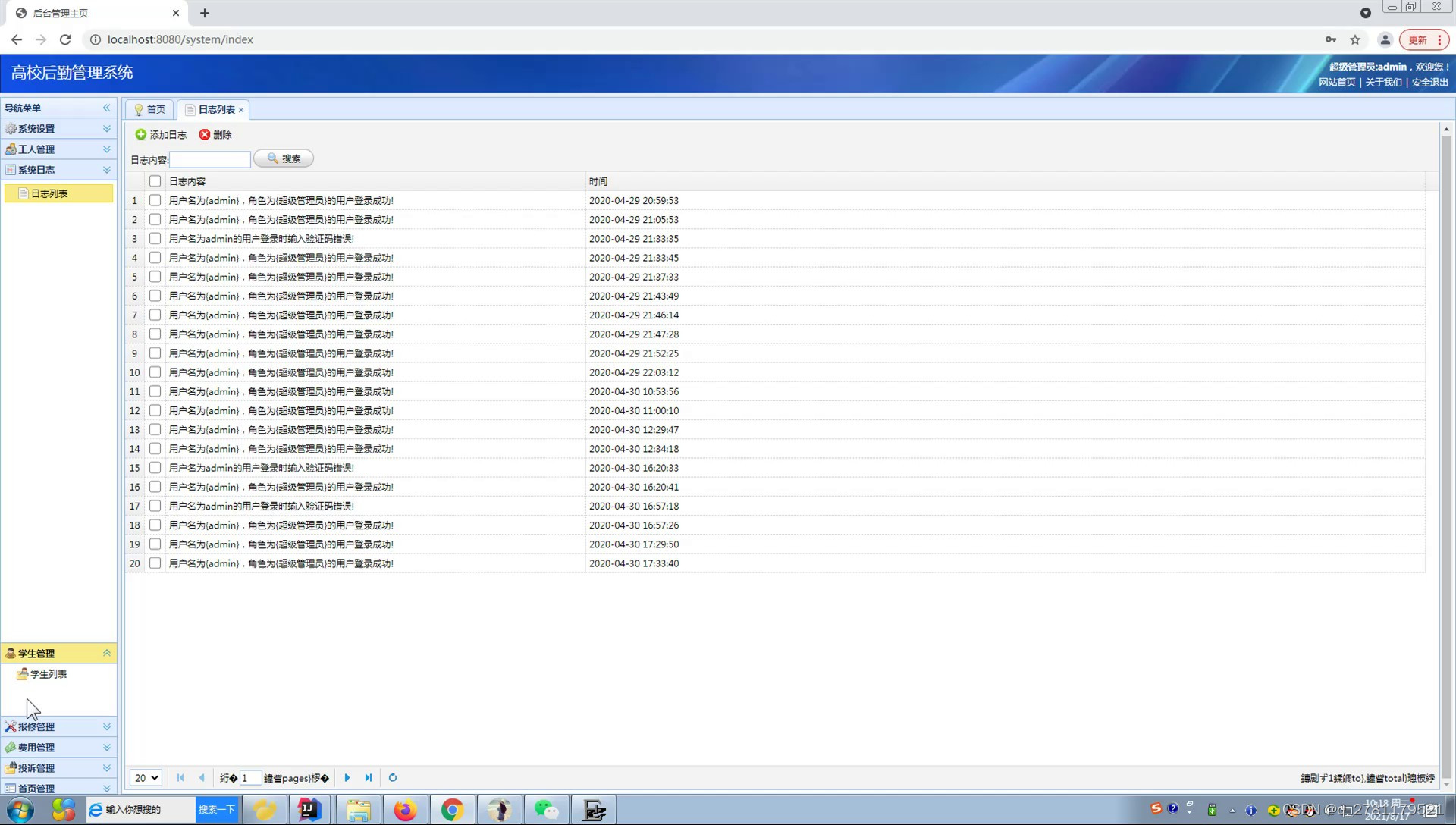Go to next page arrow
The height and width of the screenshot is (825, 1456).
point(347,777)
